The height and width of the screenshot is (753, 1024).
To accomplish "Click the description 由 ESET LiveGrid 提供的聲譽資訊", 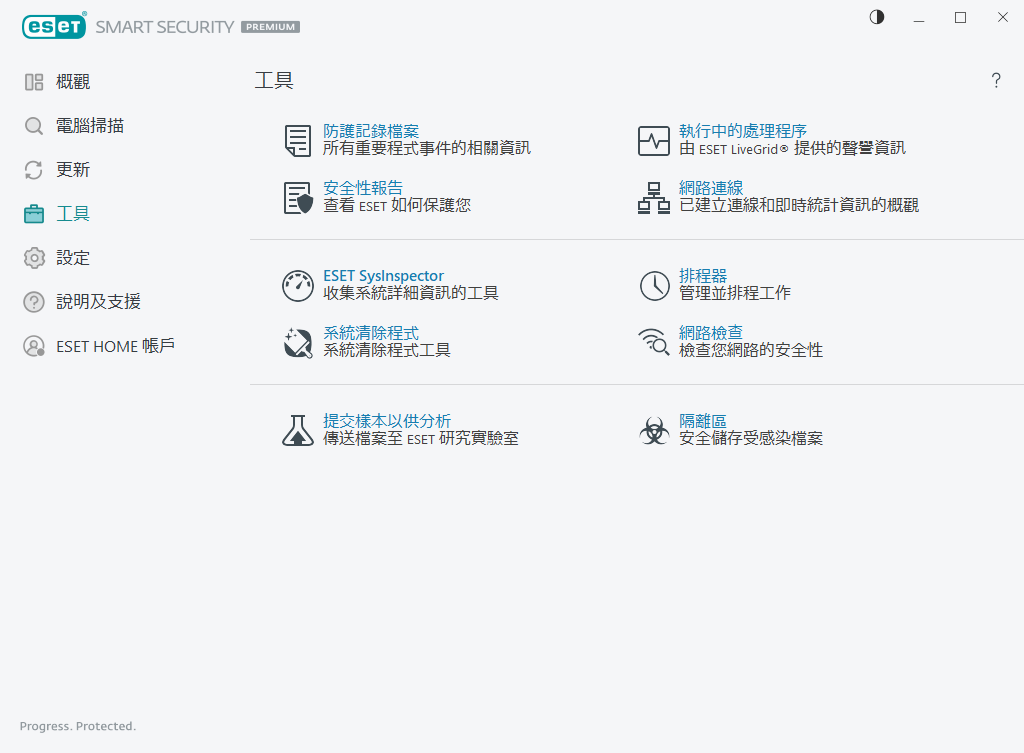I will (793, 148).
